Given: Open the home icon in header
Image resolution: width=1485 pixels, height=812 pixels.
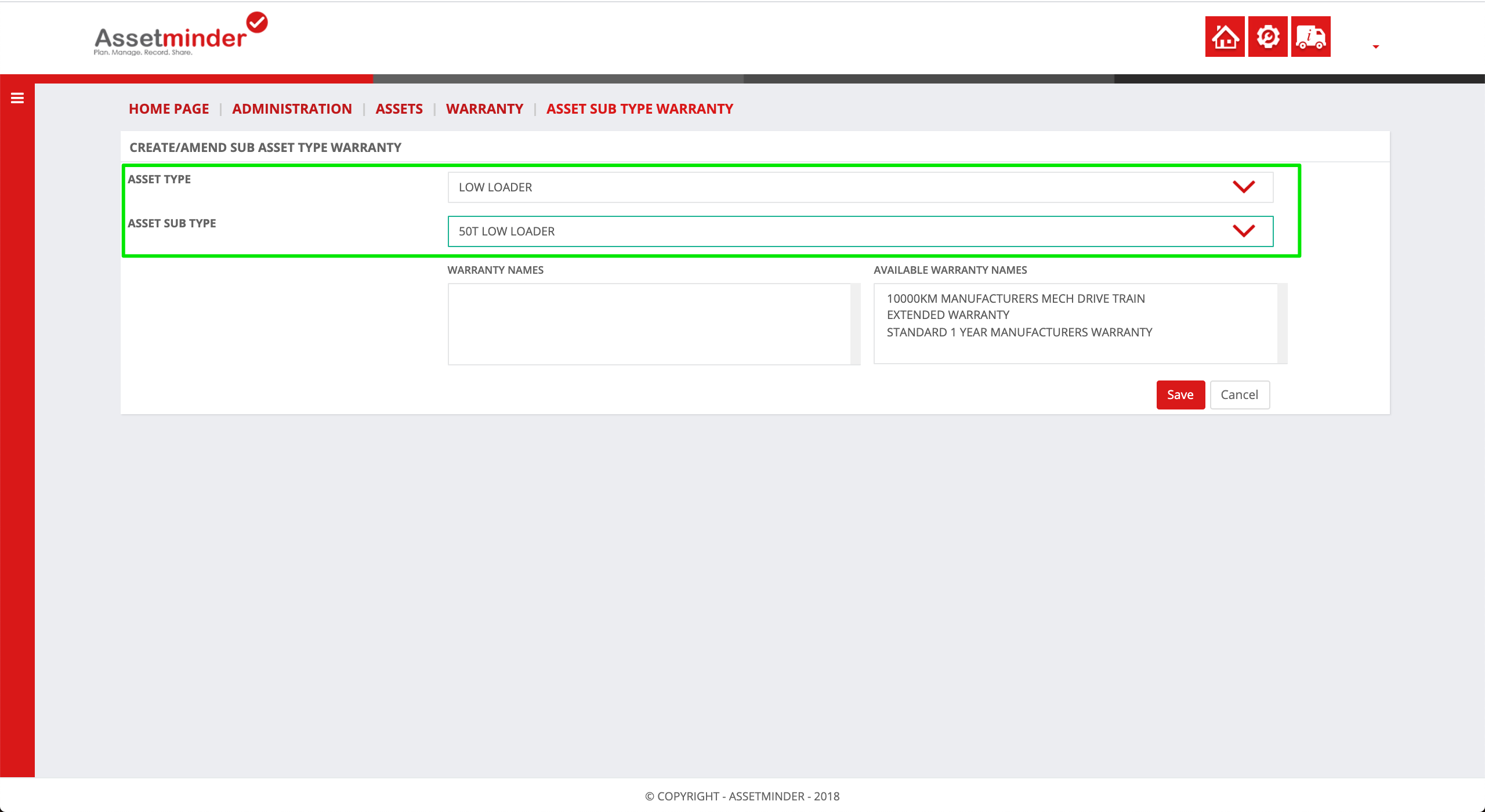Looking at the screenshot, I should (x=1225, y=37).
